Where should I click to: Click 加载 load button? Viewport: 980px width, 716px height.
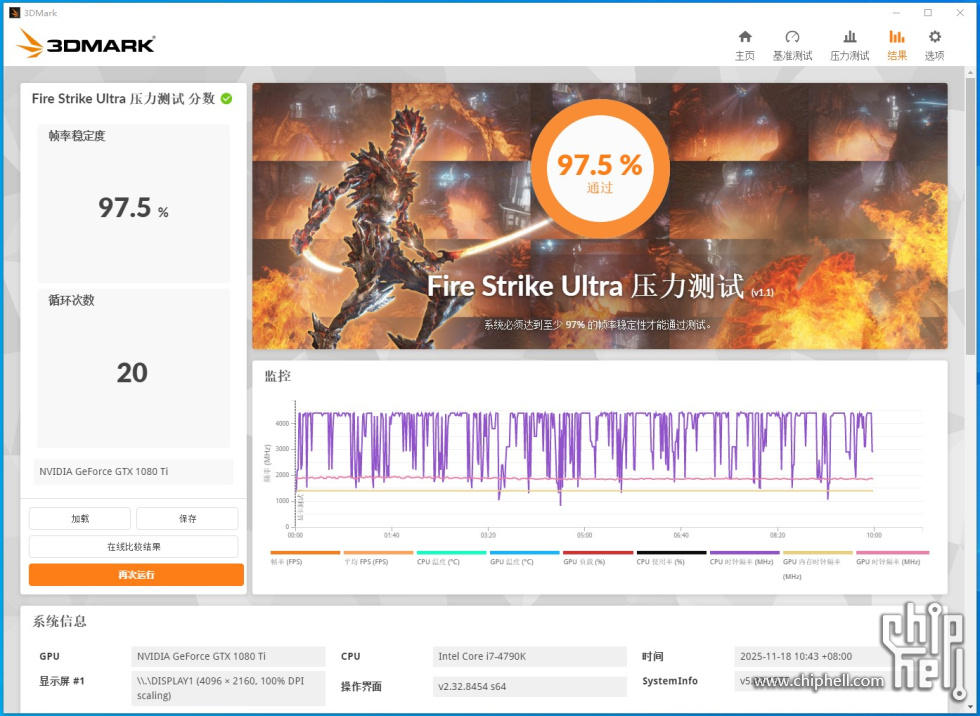click(x=80, y=519)
